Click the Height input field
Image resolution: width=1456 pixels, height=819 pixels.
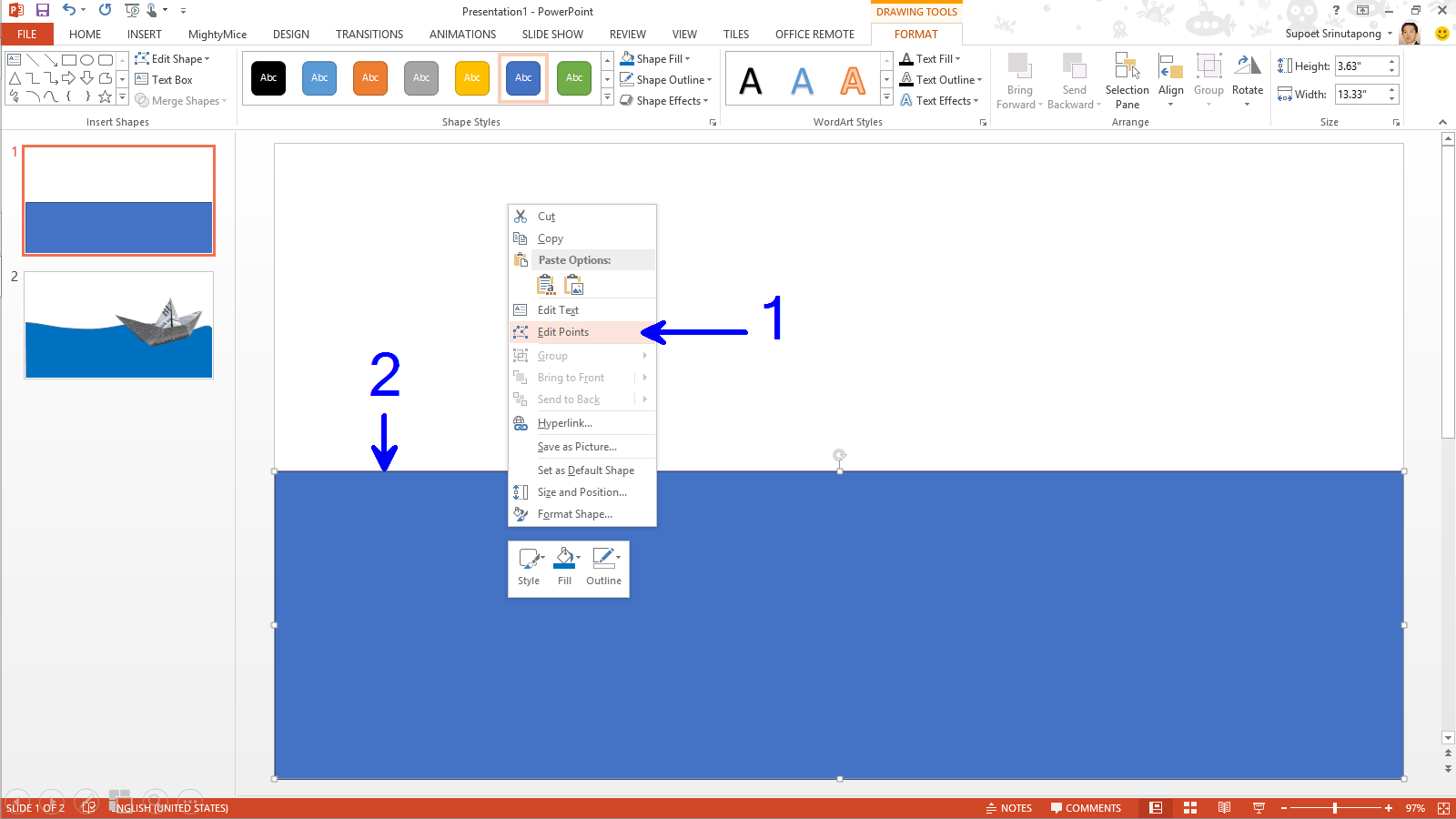tap(1360, 66)
